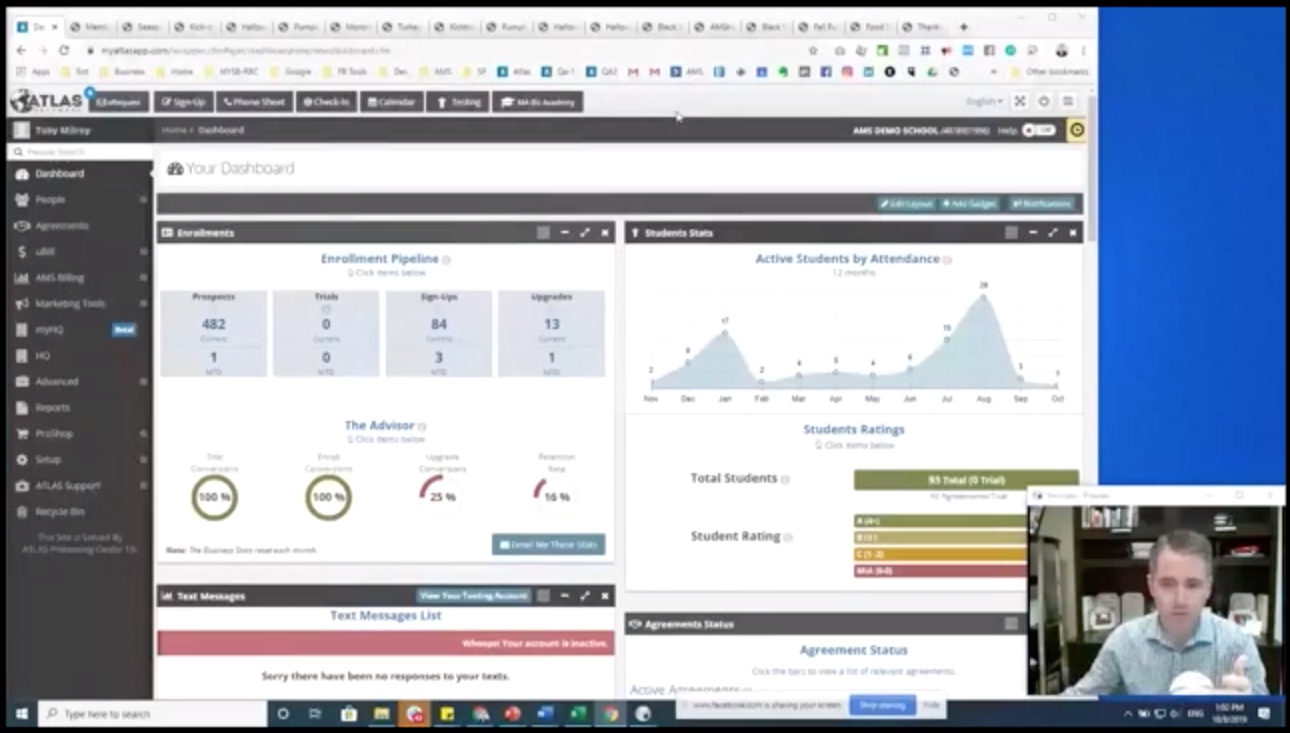Click the Students Stats gray square toggle

1011,233
